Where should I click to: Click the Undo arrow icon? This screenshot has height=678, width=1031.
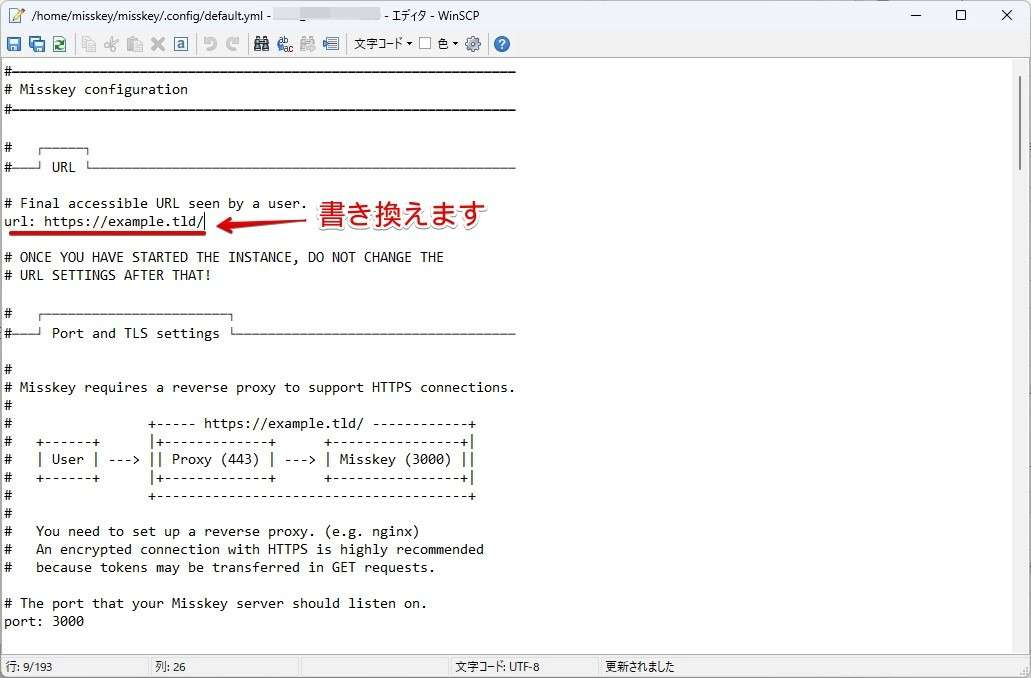210,44
